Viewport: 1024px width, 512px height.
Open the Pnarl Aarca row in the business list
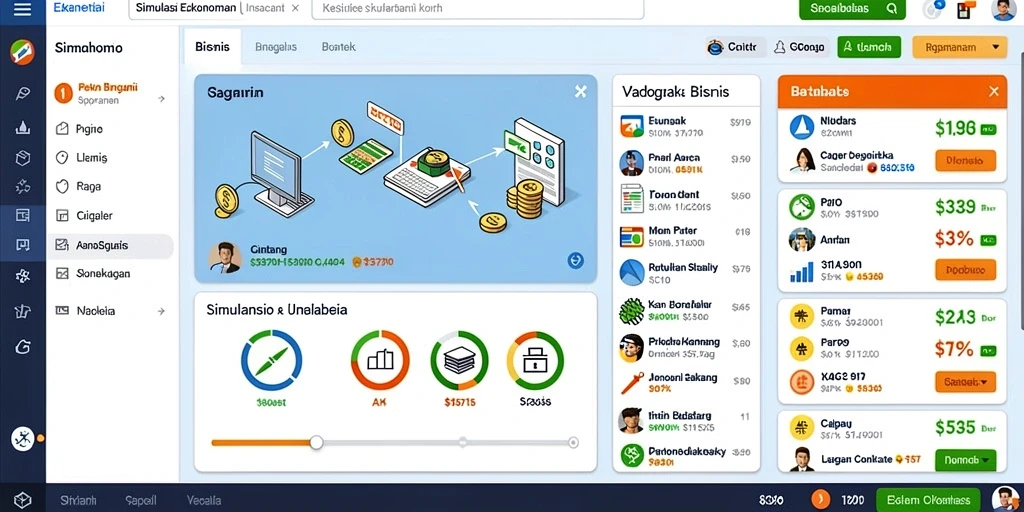pyautogui.click(x=686, y=163)
